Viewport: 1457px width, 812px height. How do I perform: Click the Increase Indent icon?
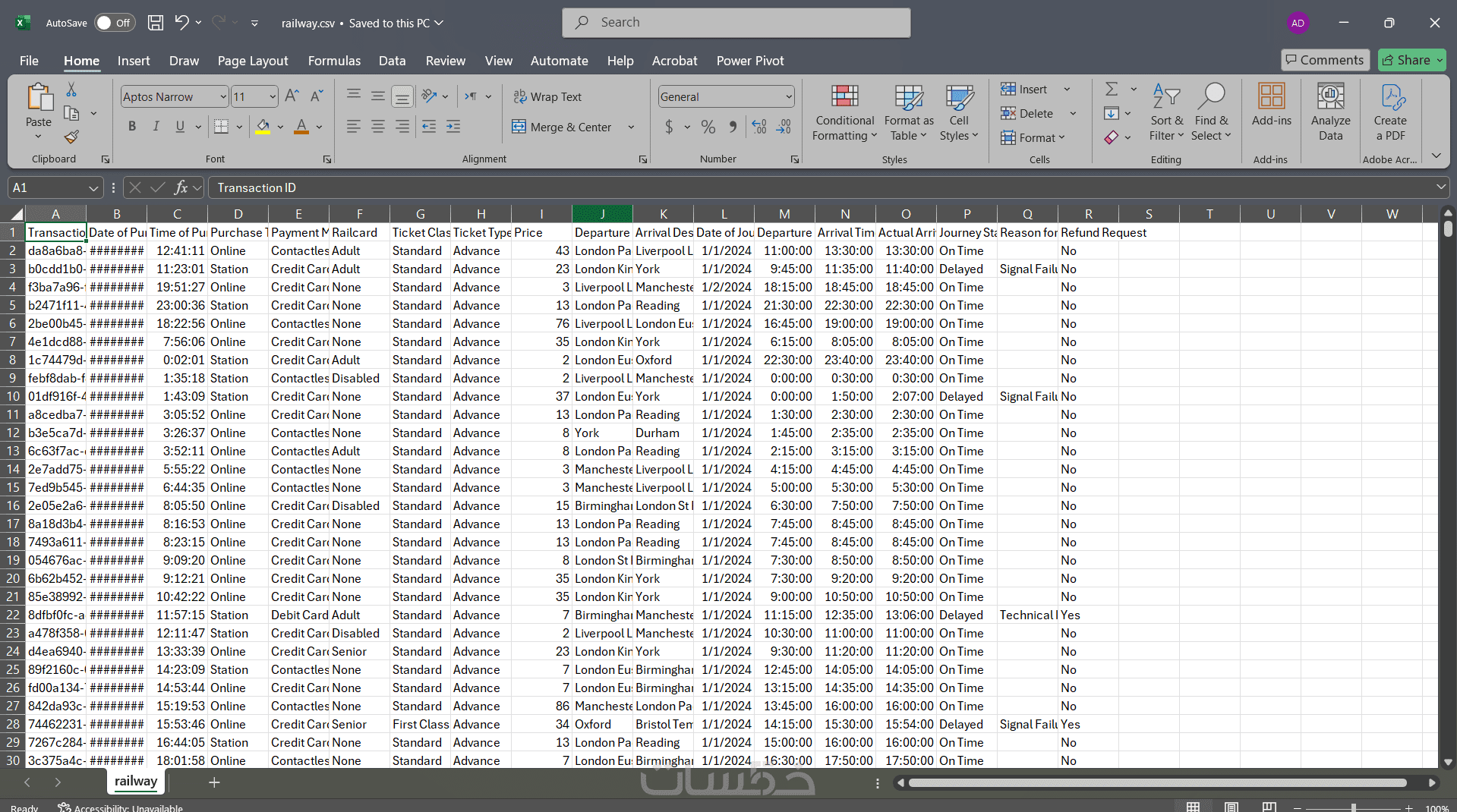point(453,127)
